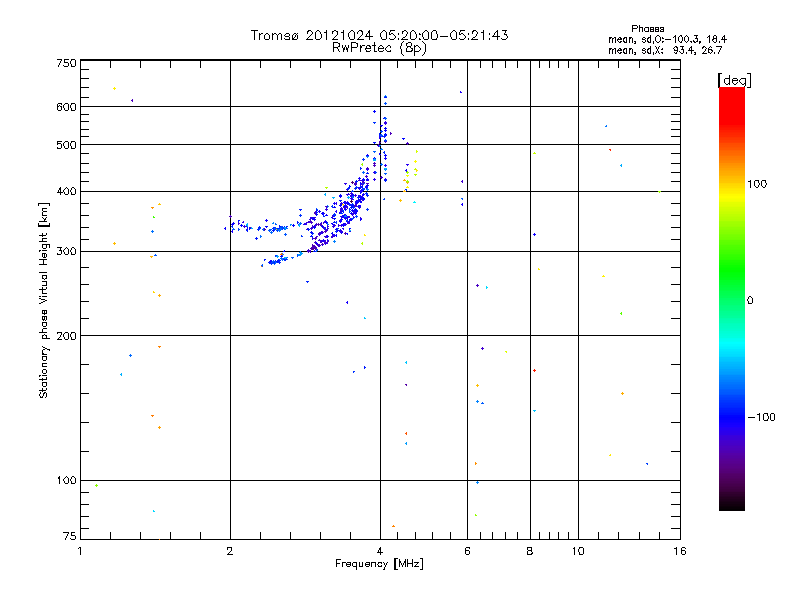Click the x-axis tick label '2'

(230, 551)
